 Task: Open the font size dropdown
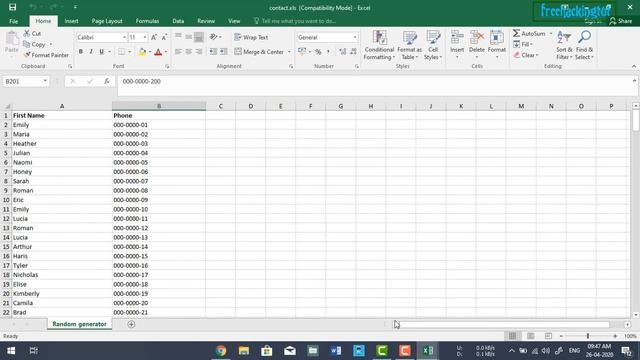click(x=144, y=37)
